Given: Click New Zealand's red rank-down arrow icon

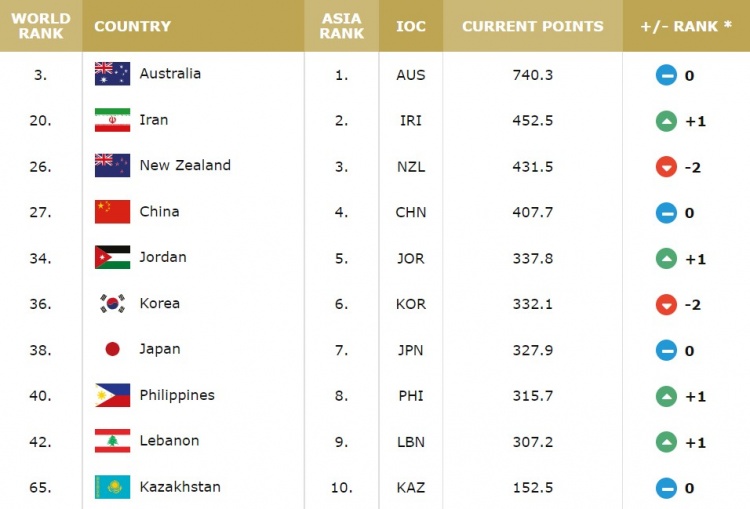Looking at the screenshot, I should tap(666, 167).
